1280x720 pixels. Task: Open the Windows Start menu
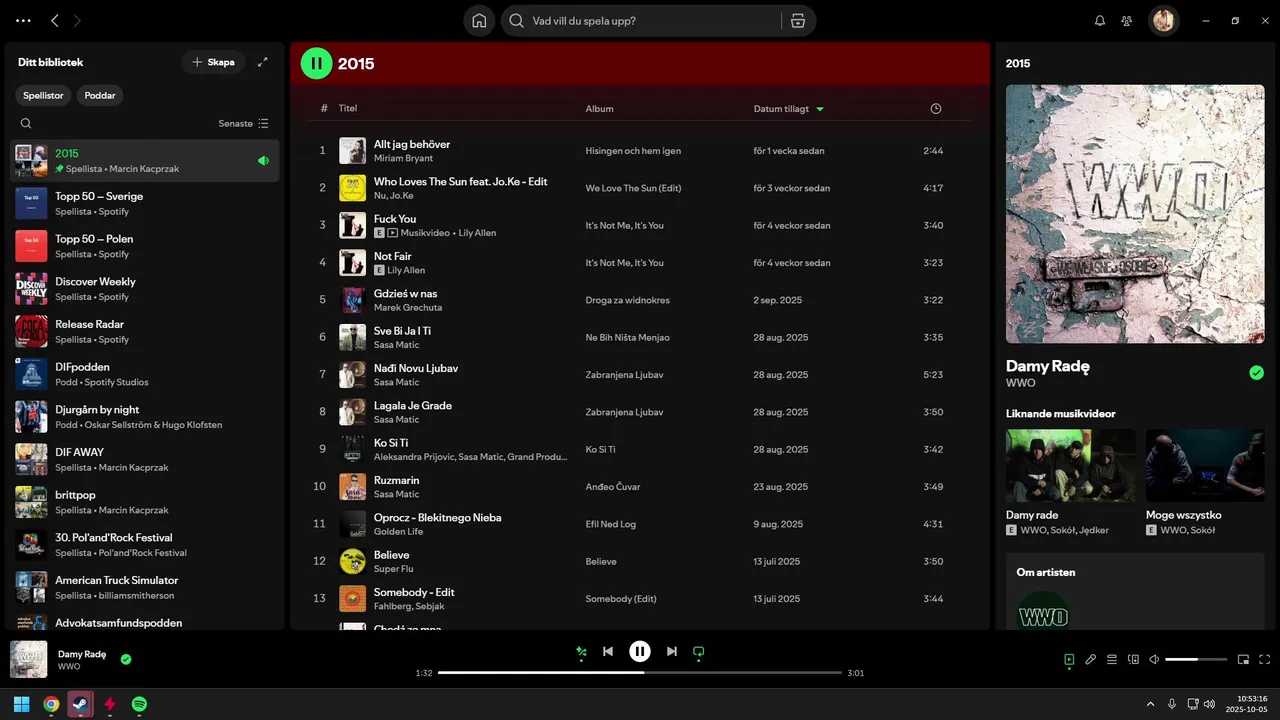21,704
